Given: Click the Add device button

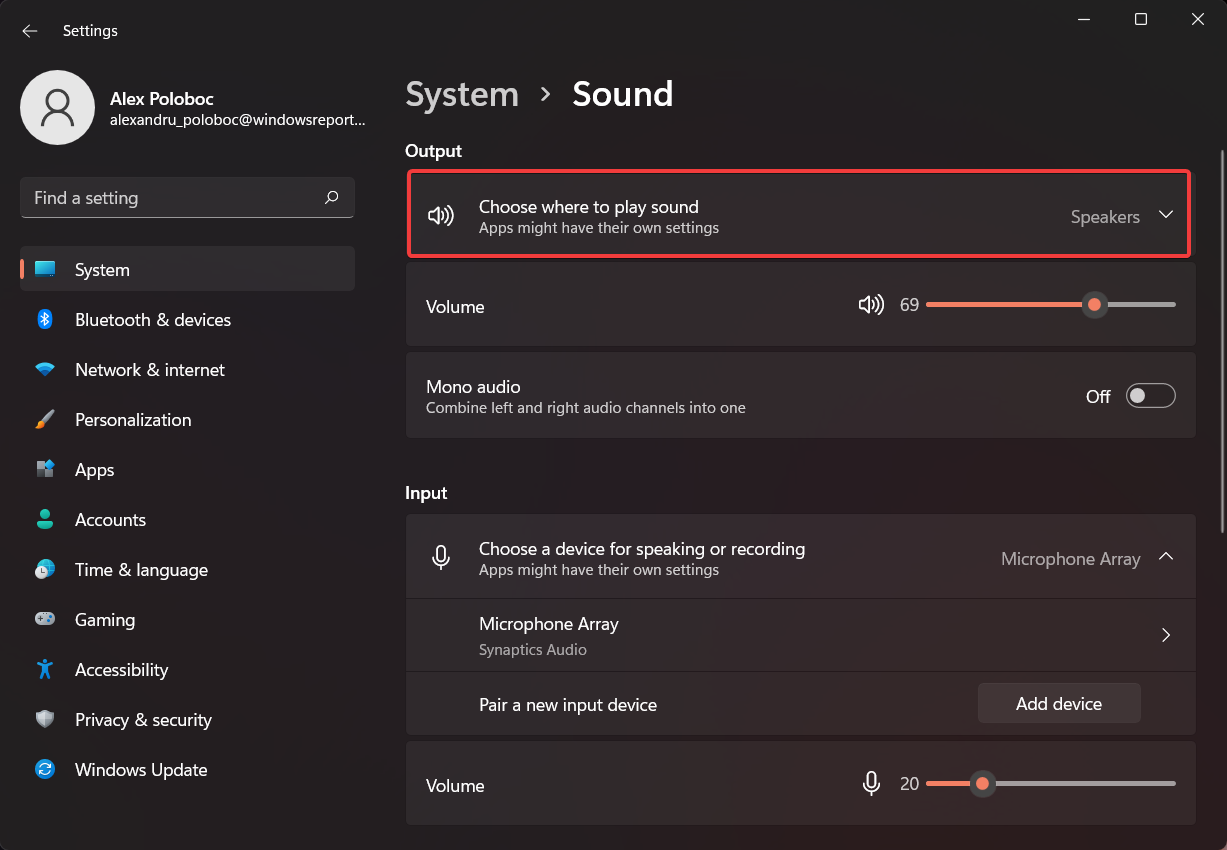Looking at the screenshot, I should (x=1058, y=704).
